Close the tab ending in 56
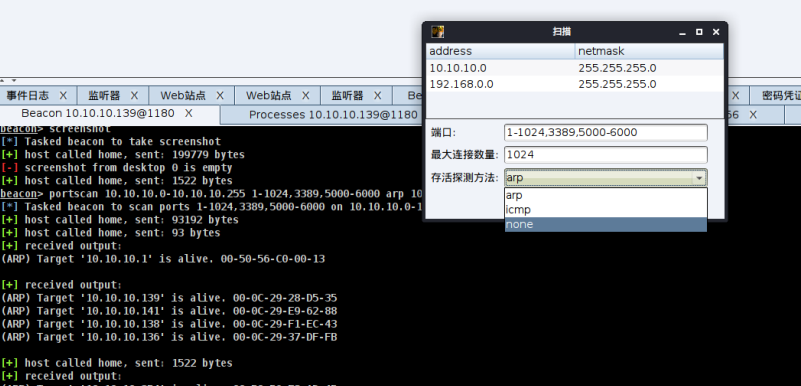This screenshot has width=801, height=386. click(x=752, y=115)
